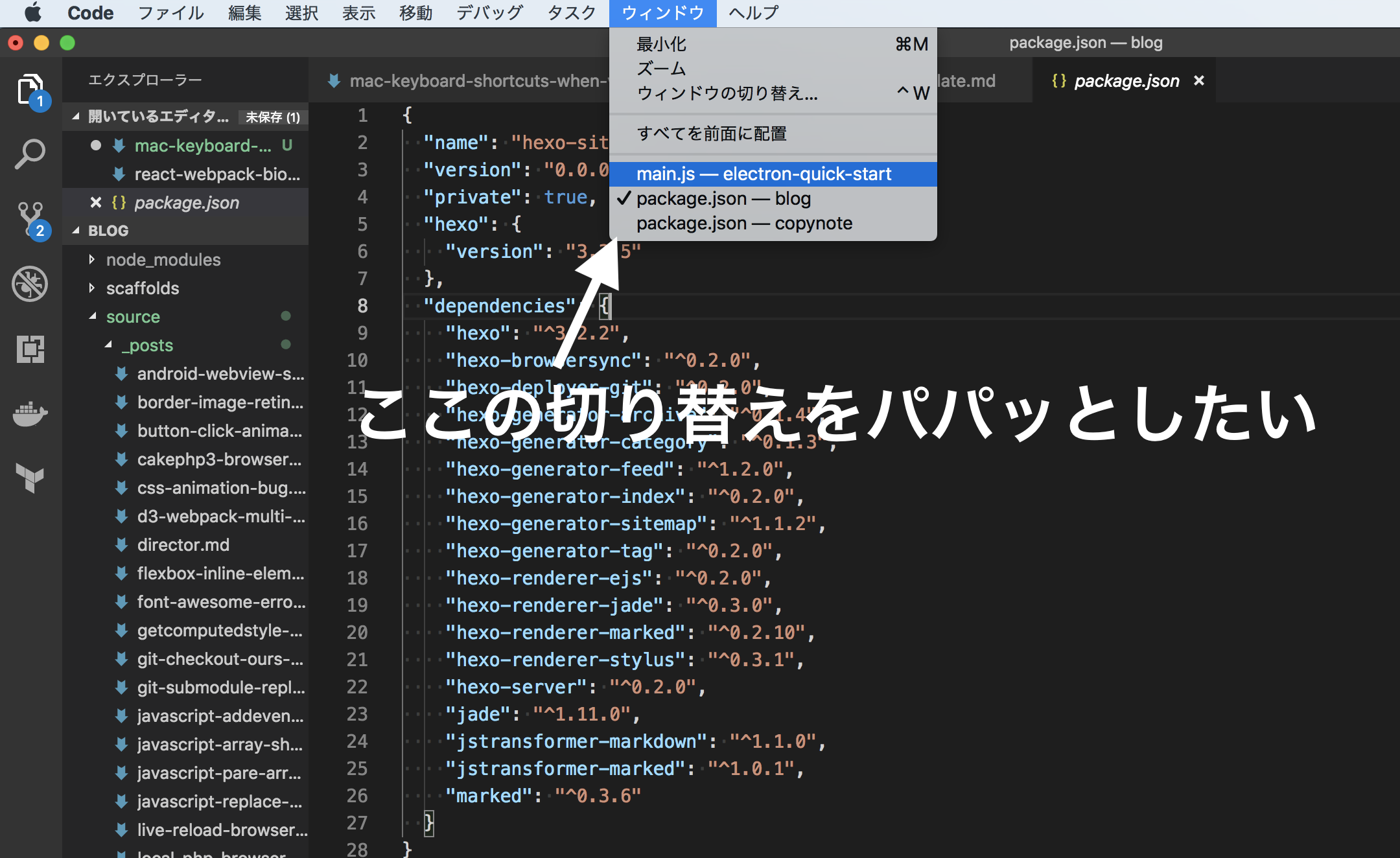Click the Apple menu icon

tap(32, 13)
